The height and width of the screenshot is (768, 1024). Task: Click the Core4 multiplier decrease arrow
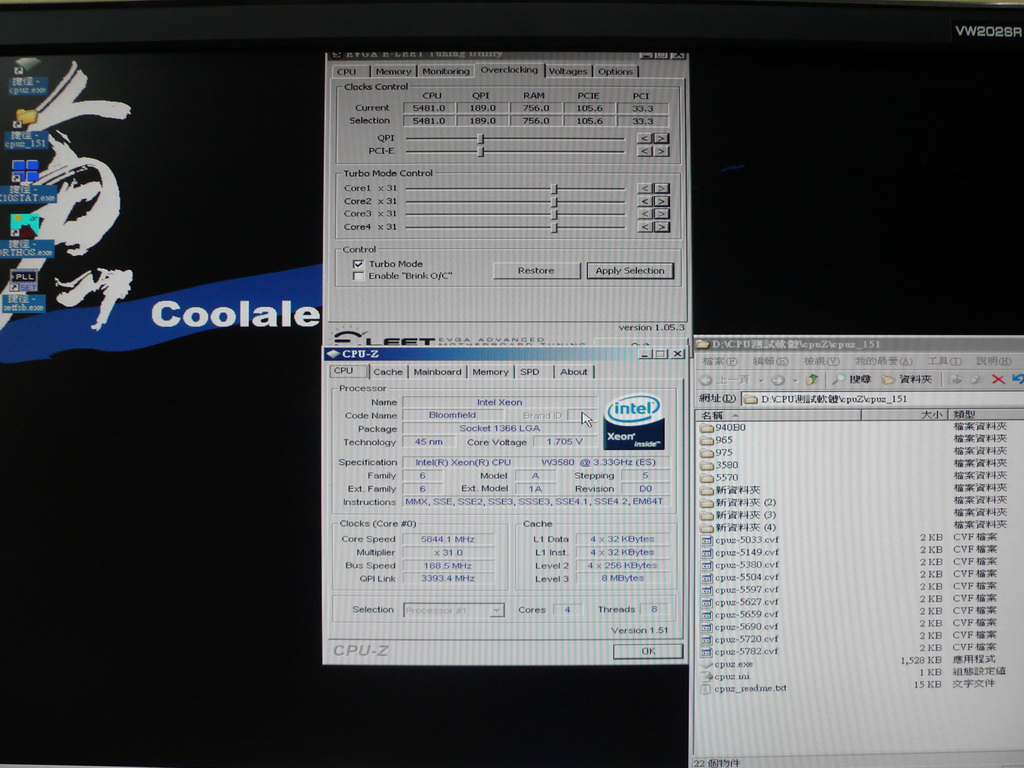[x=645, y=227]
